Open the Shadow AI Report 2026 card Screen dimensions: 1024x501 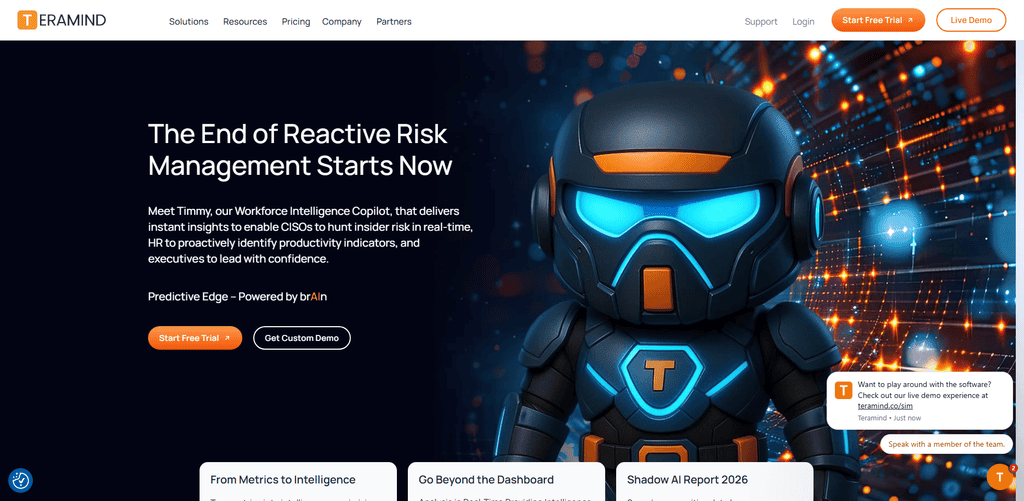click(x=714, y=481)
